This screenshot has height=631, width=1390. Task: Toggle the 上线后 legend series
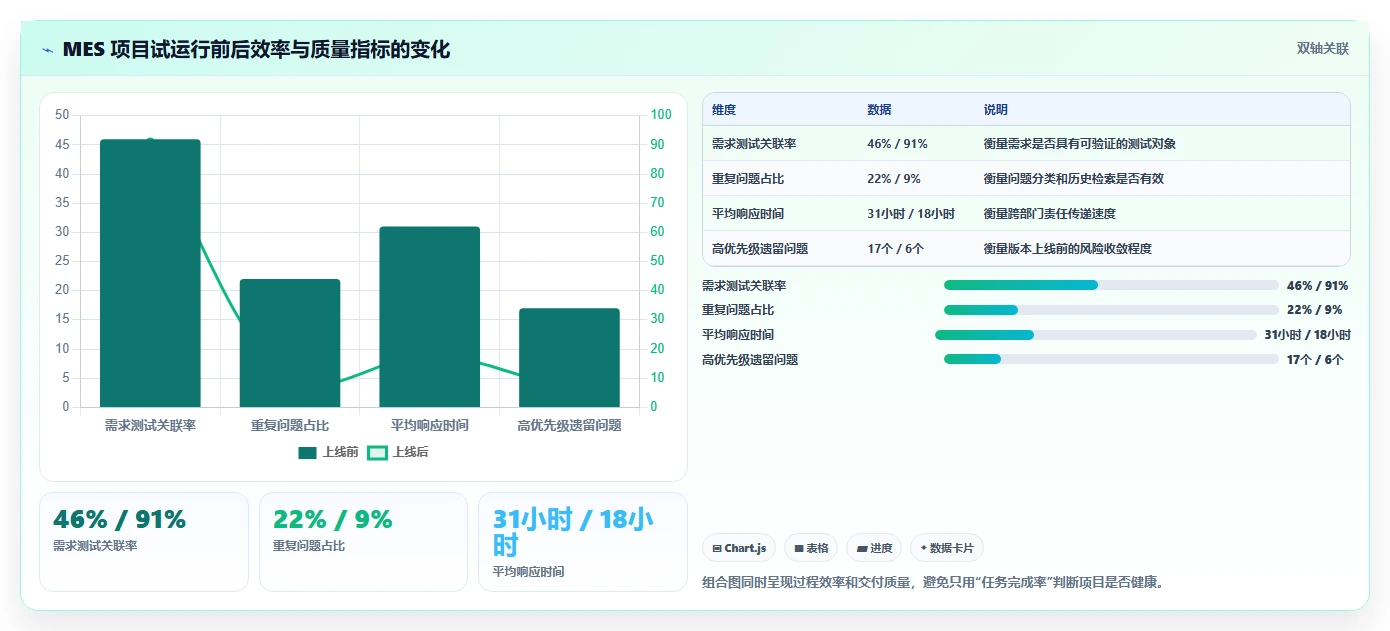click(398, 452)
